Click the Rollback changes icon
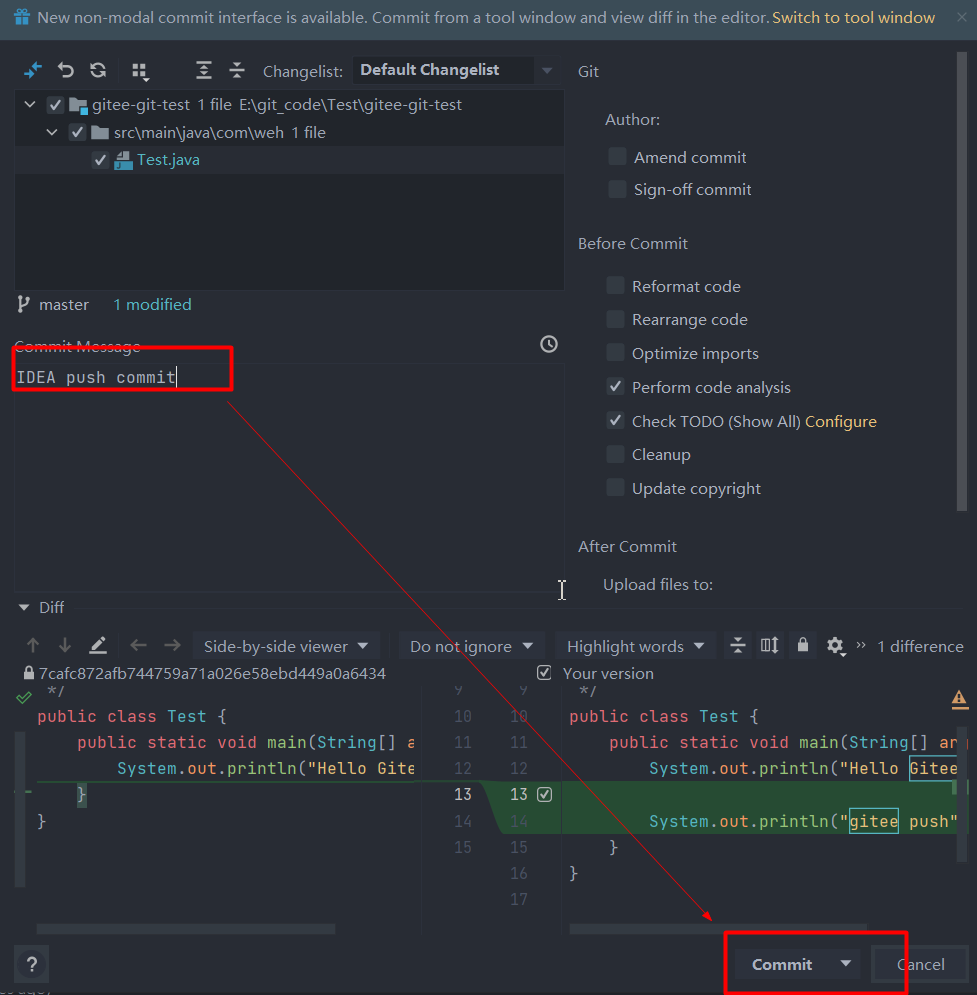The image size is (977, 995). [66, 70]
